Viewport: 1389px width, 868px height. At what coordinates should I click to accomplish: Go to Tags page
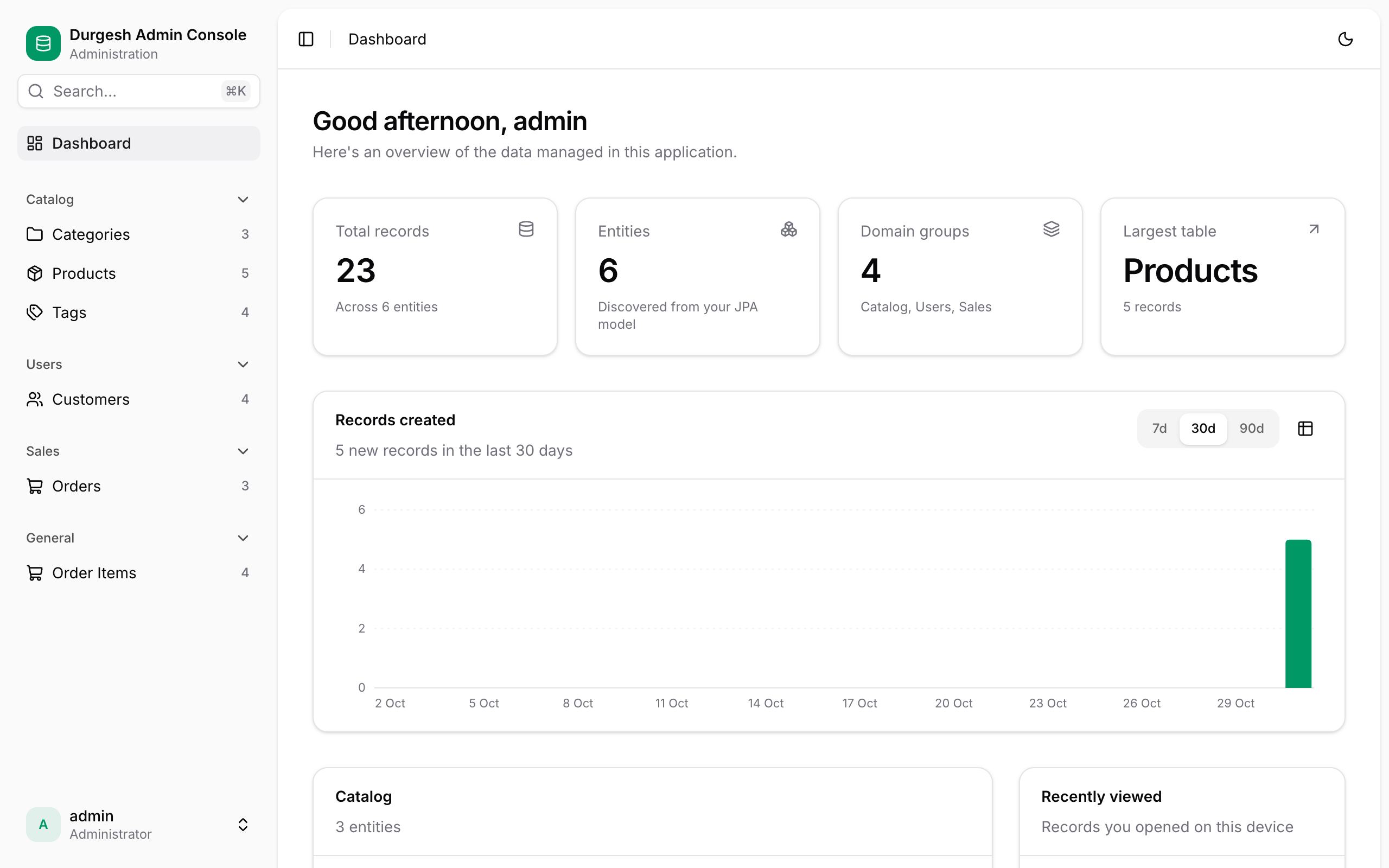pyautogui.click(x=139, y=312)
